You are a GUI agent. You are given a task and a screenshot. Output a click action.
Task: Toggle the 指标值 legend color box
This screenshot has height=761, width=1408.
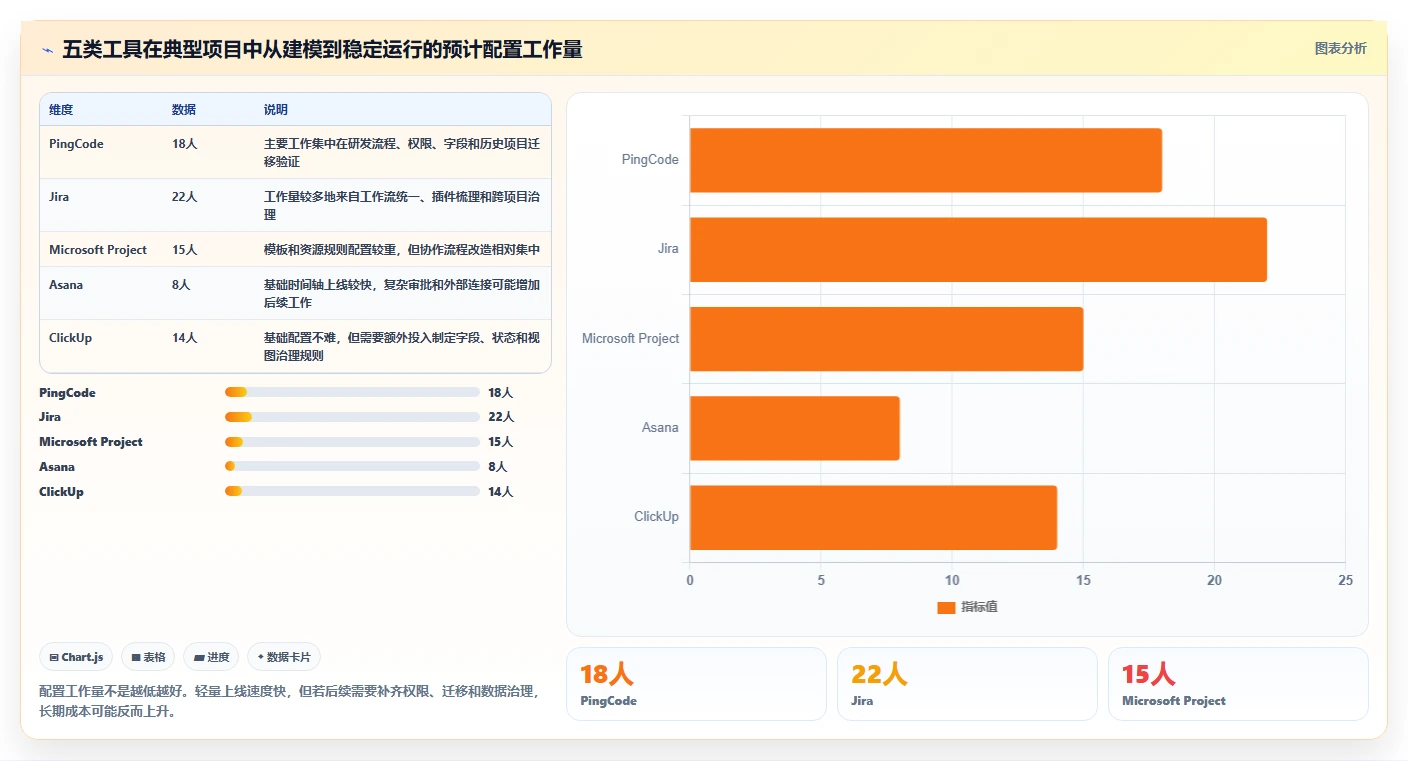(946, 607)
